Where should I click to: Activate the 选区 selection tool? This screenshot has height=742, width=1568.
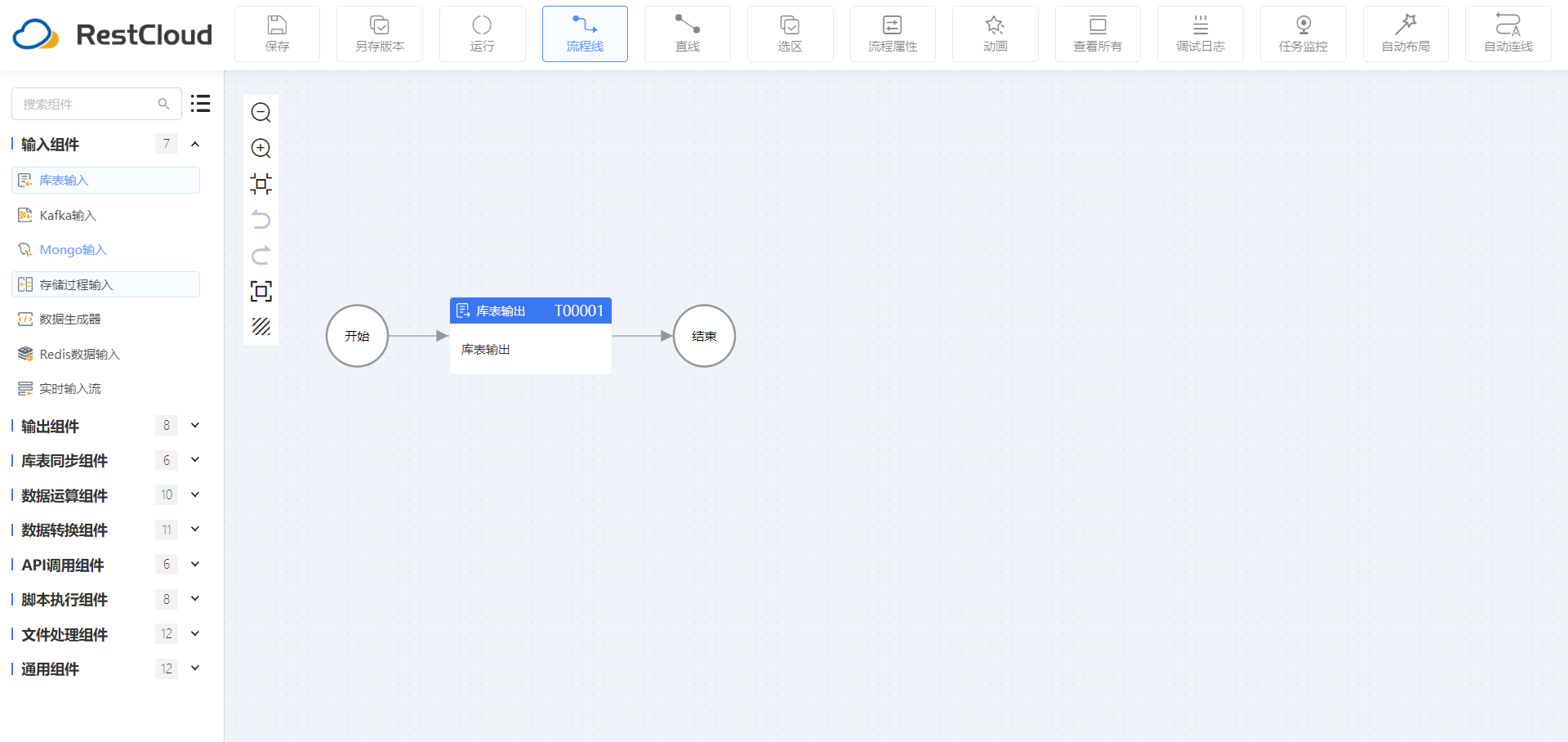pos(790,34)
